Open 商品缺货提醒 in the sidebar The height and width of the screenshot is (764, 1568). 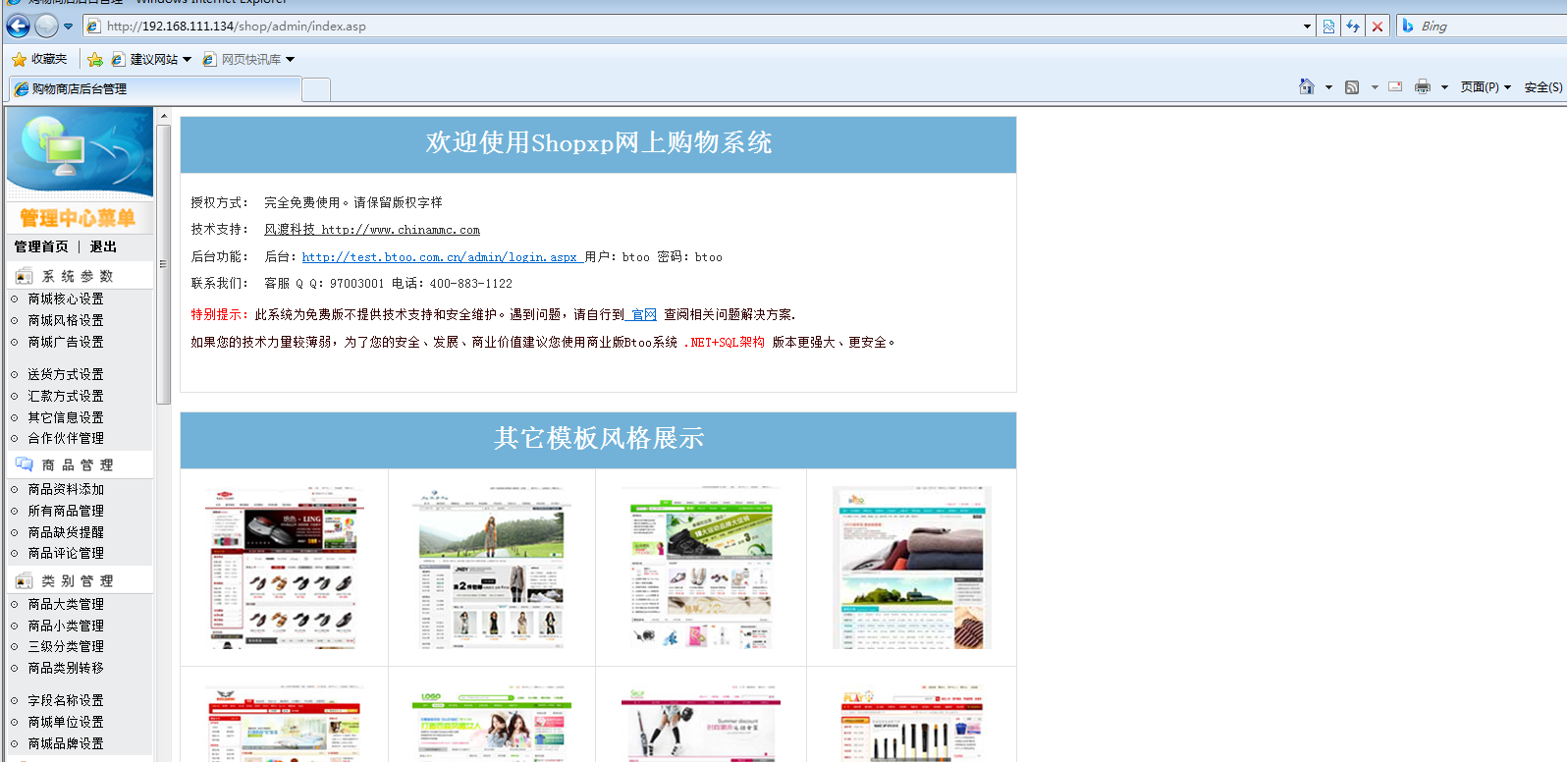click(x=66, y=532)
